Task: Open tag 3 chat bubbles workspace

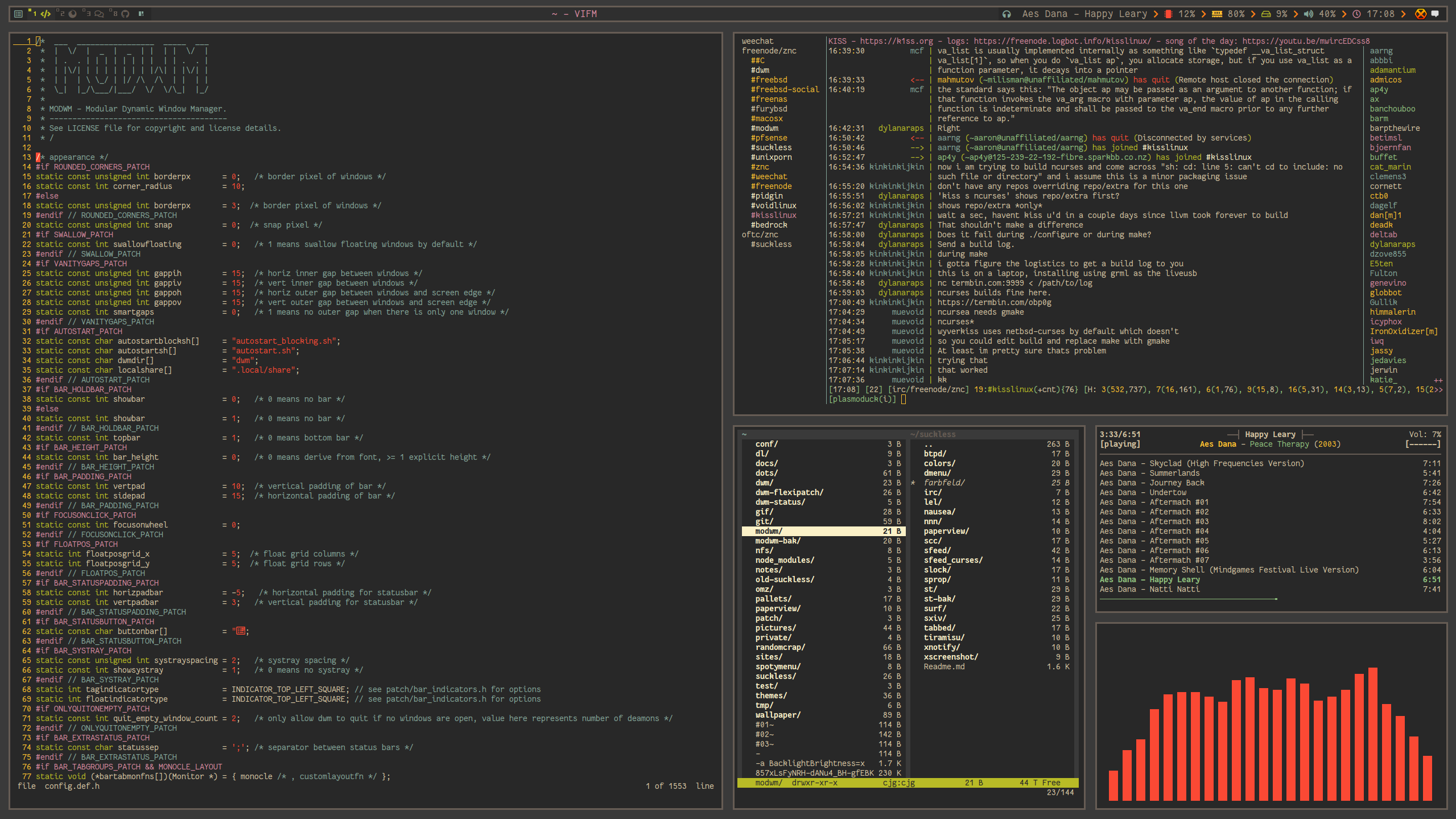Action: coord(98,14)
